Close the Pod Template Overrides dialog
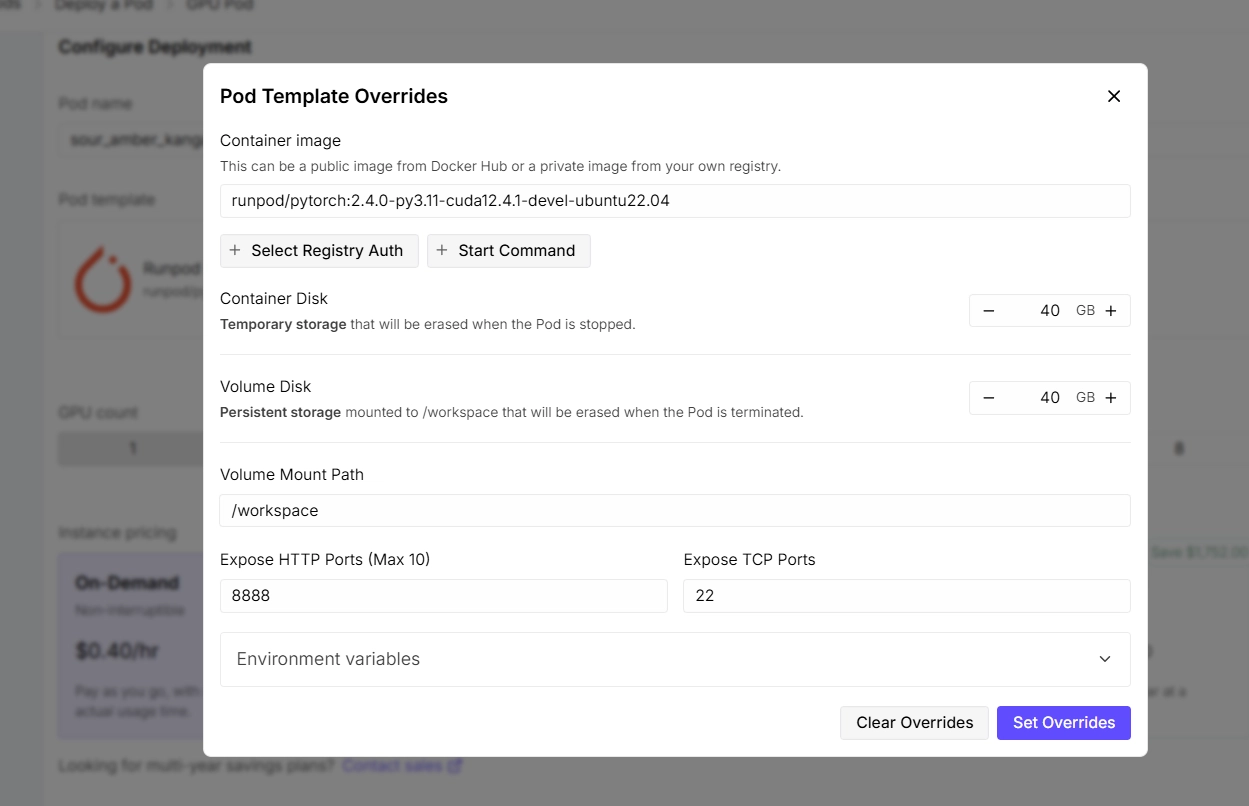The image size is (1249, 806). point(1114,96)
